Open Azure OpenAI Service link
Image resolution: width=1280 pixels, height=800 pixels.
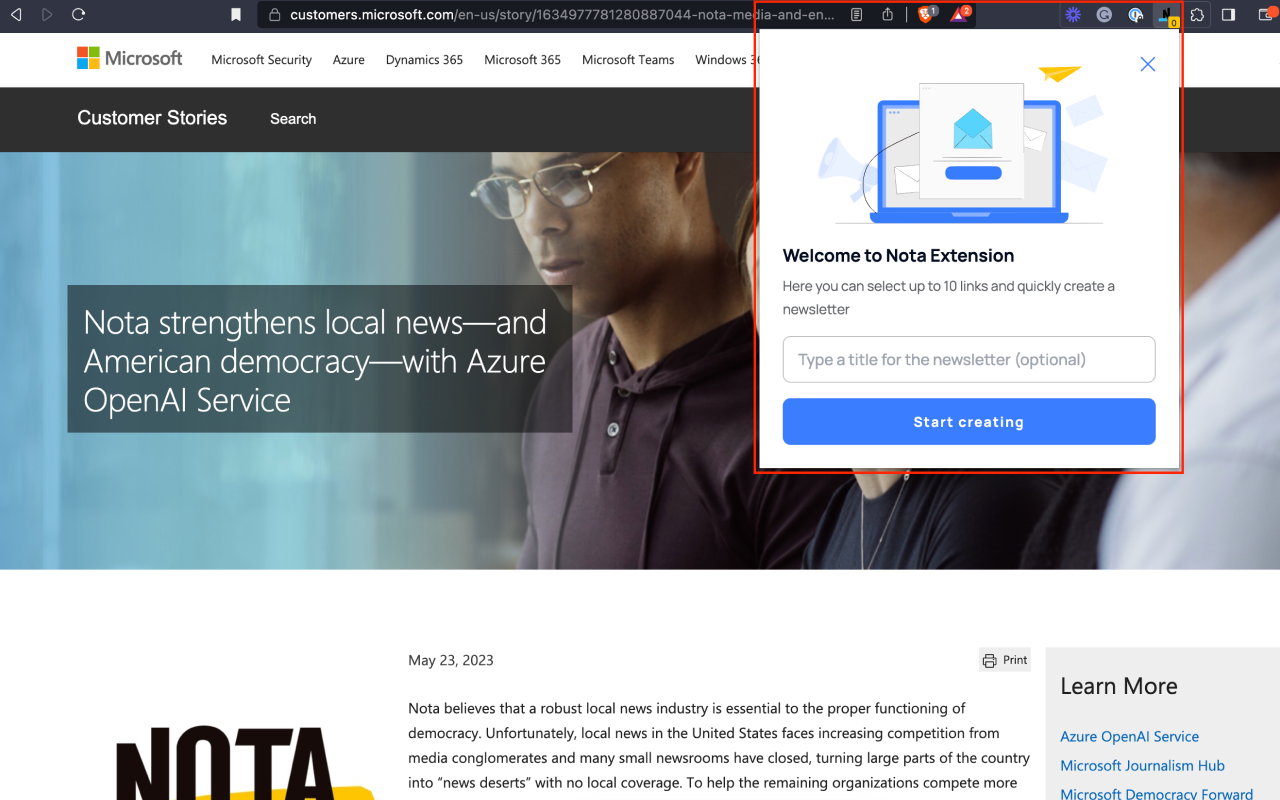[x=1130, y=737]
